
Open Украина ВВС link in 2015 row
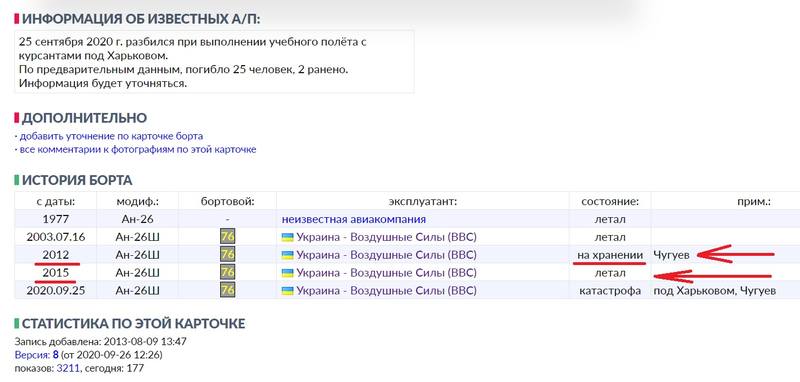(x=386, y=273)
